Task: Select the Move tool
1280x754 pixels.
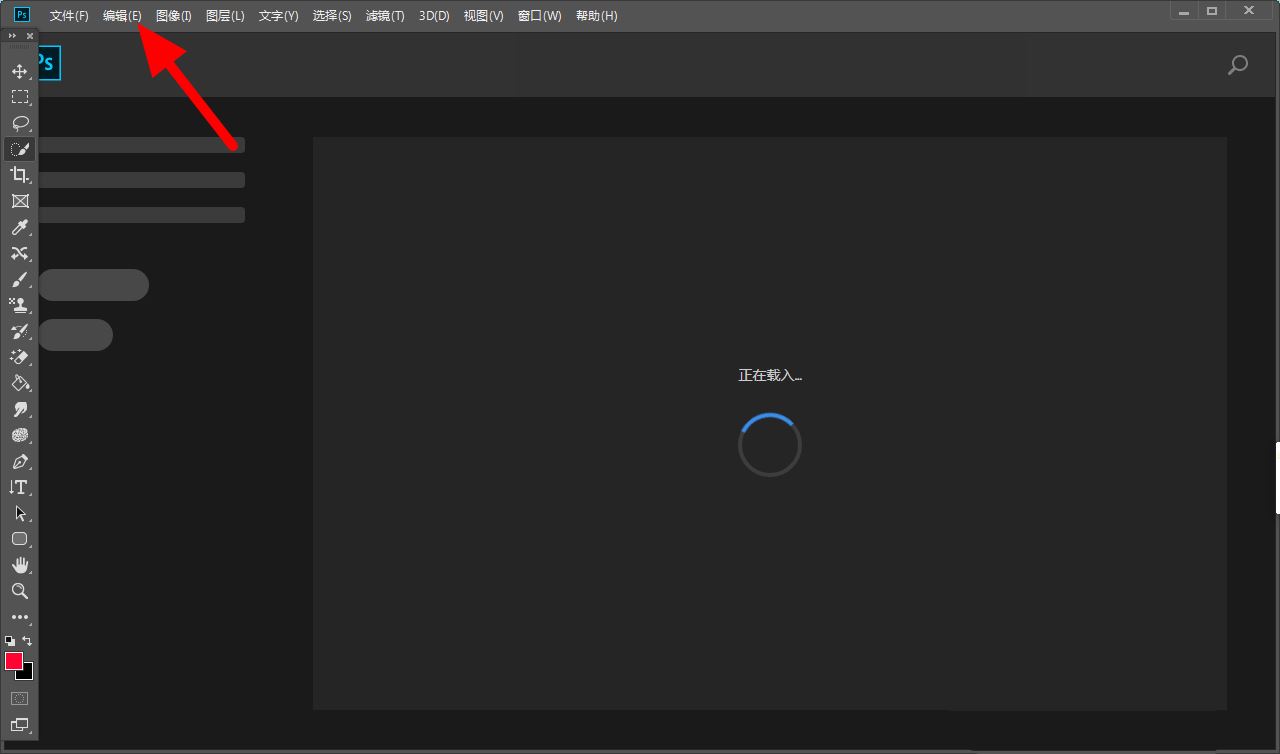Action: [19, 71]
